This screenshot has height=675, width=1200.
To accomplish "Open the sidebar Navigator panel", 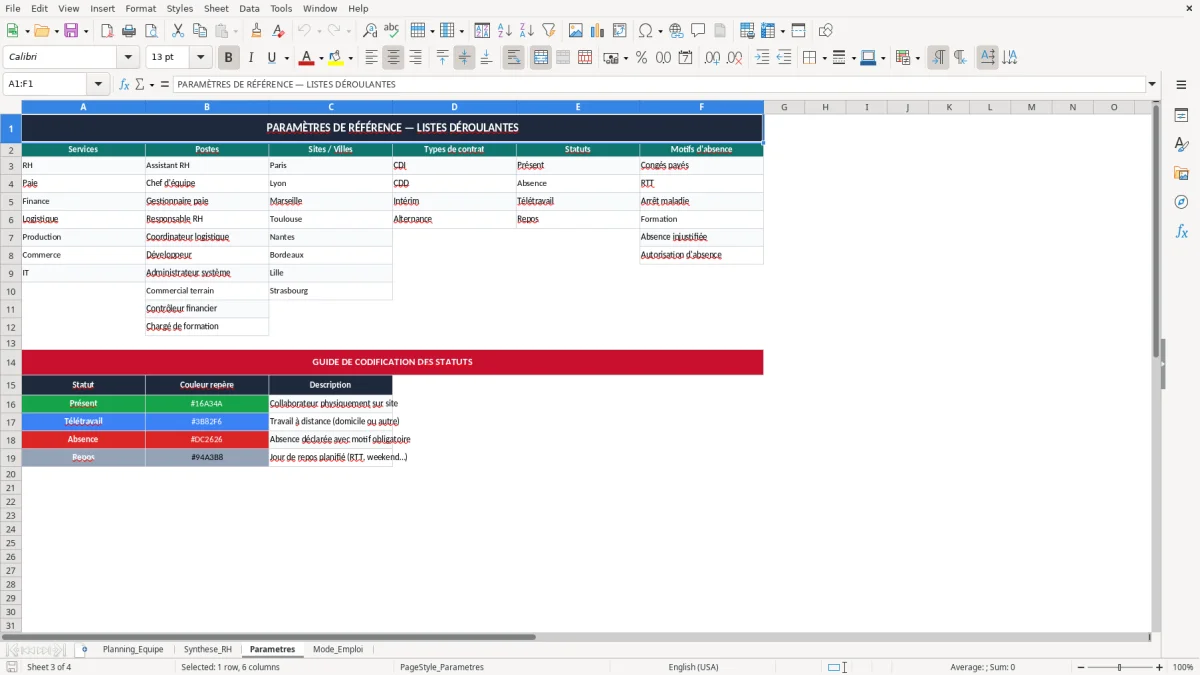I will coord(1181,202).
